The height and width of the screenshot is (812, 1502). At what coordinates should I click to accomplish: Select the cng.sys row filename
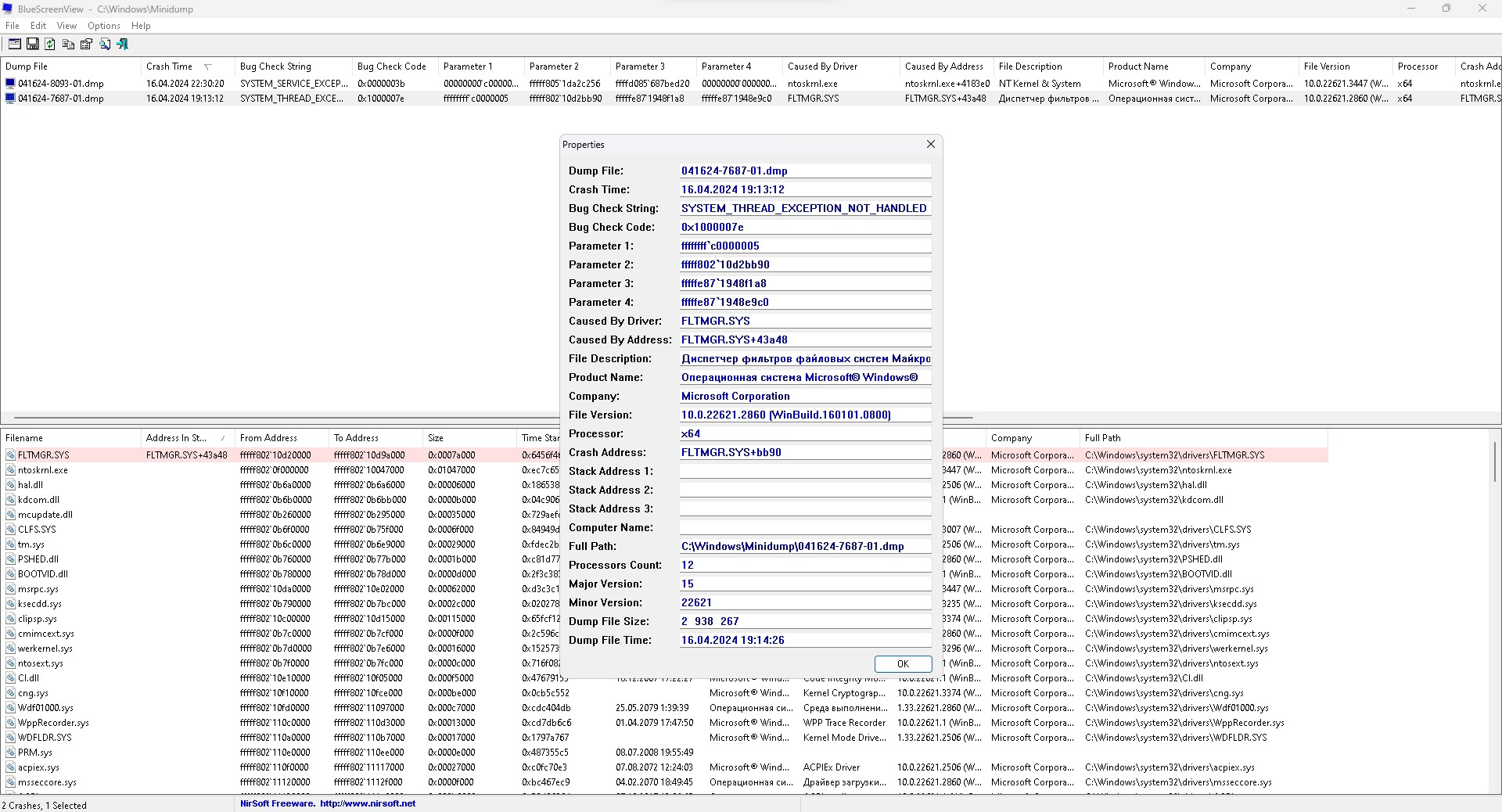tap(33, 693)
